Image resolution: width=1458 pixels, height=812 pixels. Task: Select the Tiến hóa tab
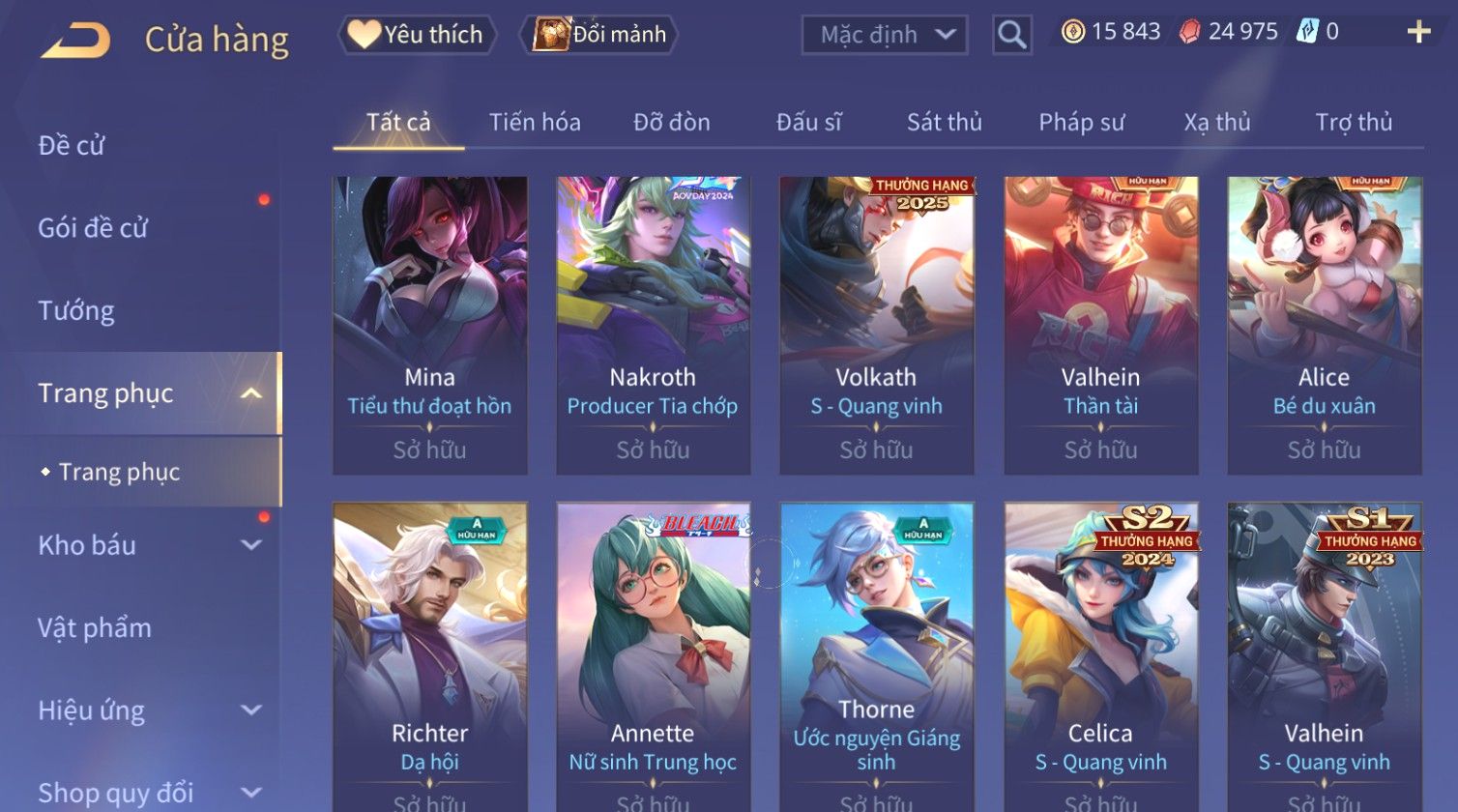[535, 123]
